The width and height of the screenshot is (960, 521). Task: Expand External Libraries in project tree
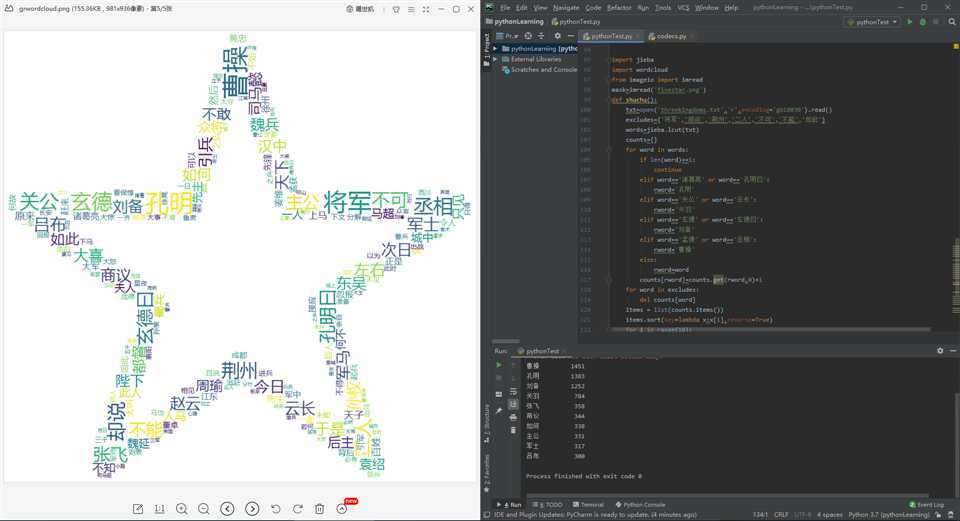tap(495, 59)
